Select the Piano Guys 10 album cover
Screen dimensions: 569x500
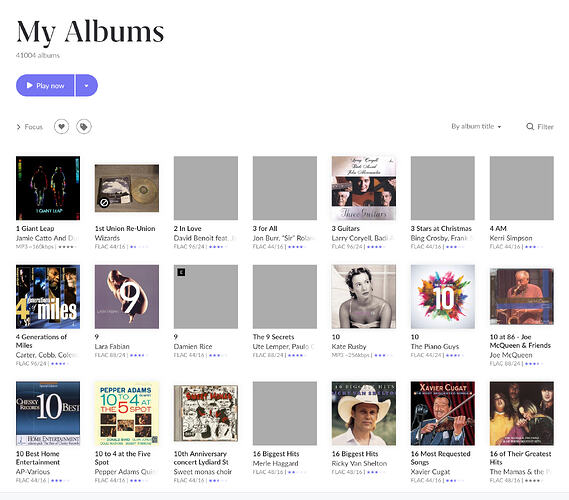coord(443,296)
